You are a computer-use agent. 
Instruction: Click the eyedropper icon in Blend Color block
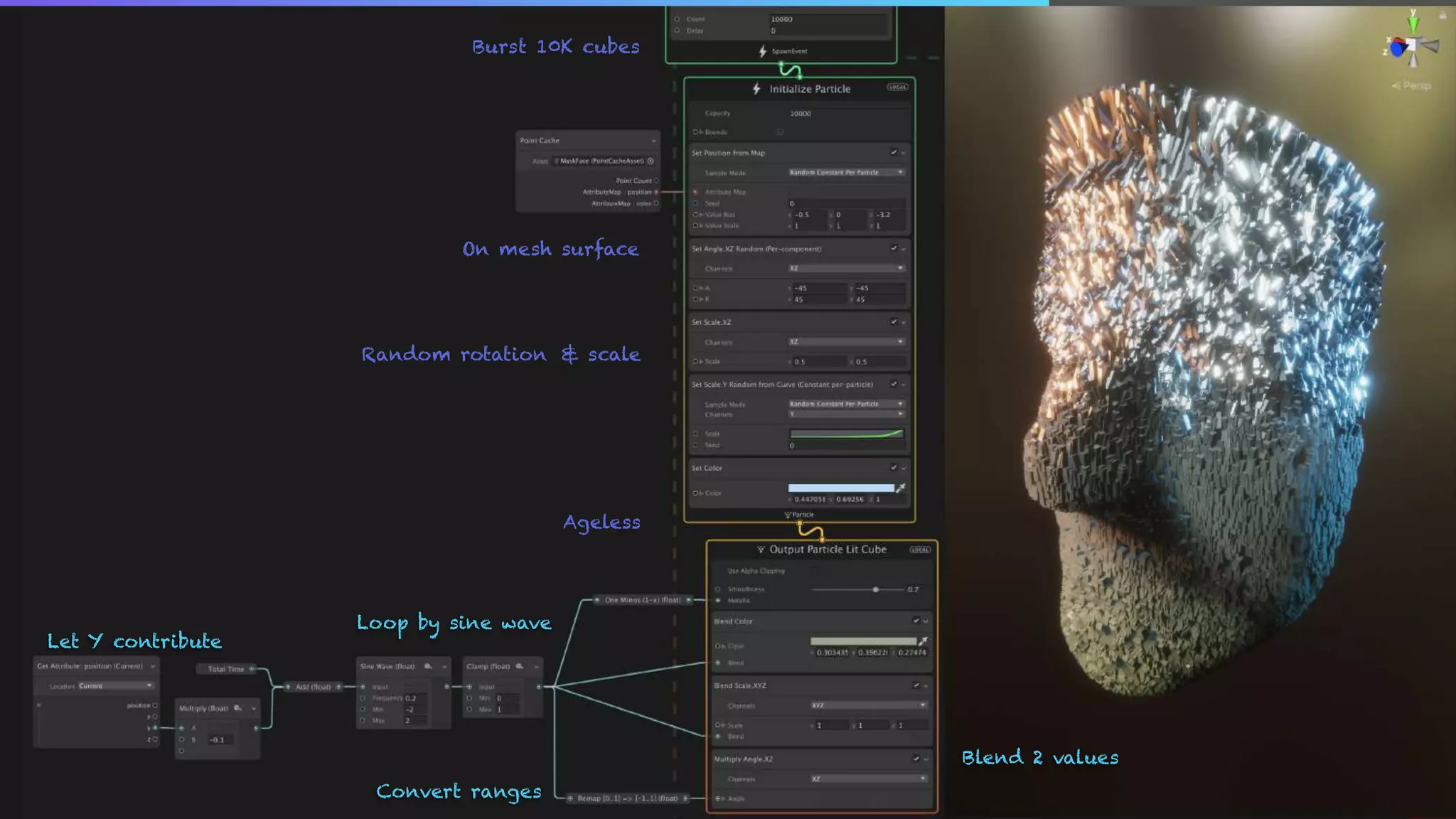pyautogui.click(x=923, y=641)
